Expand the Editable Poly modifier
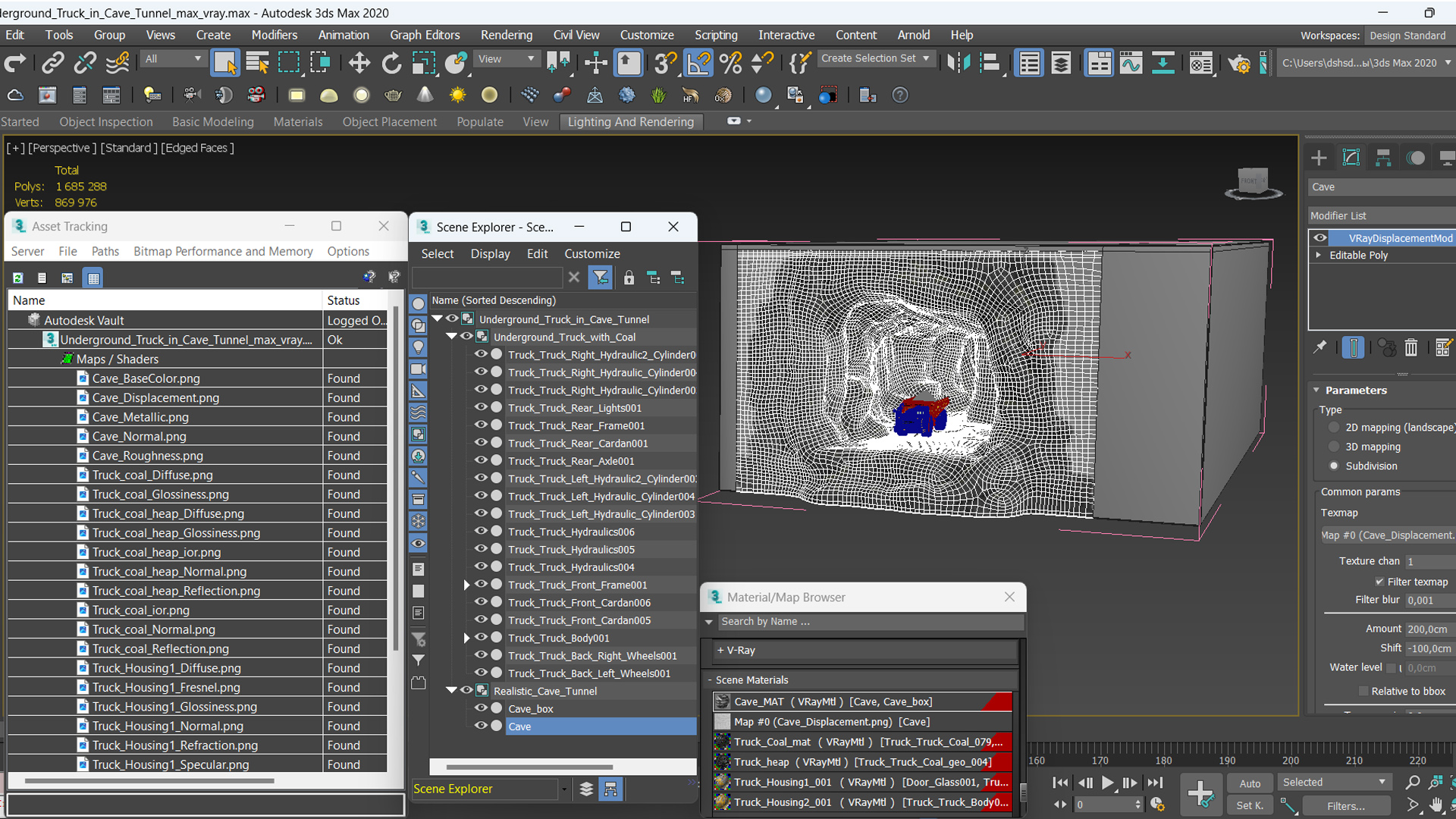Viewport: 1456px width, 819px height. (1319, 255)
